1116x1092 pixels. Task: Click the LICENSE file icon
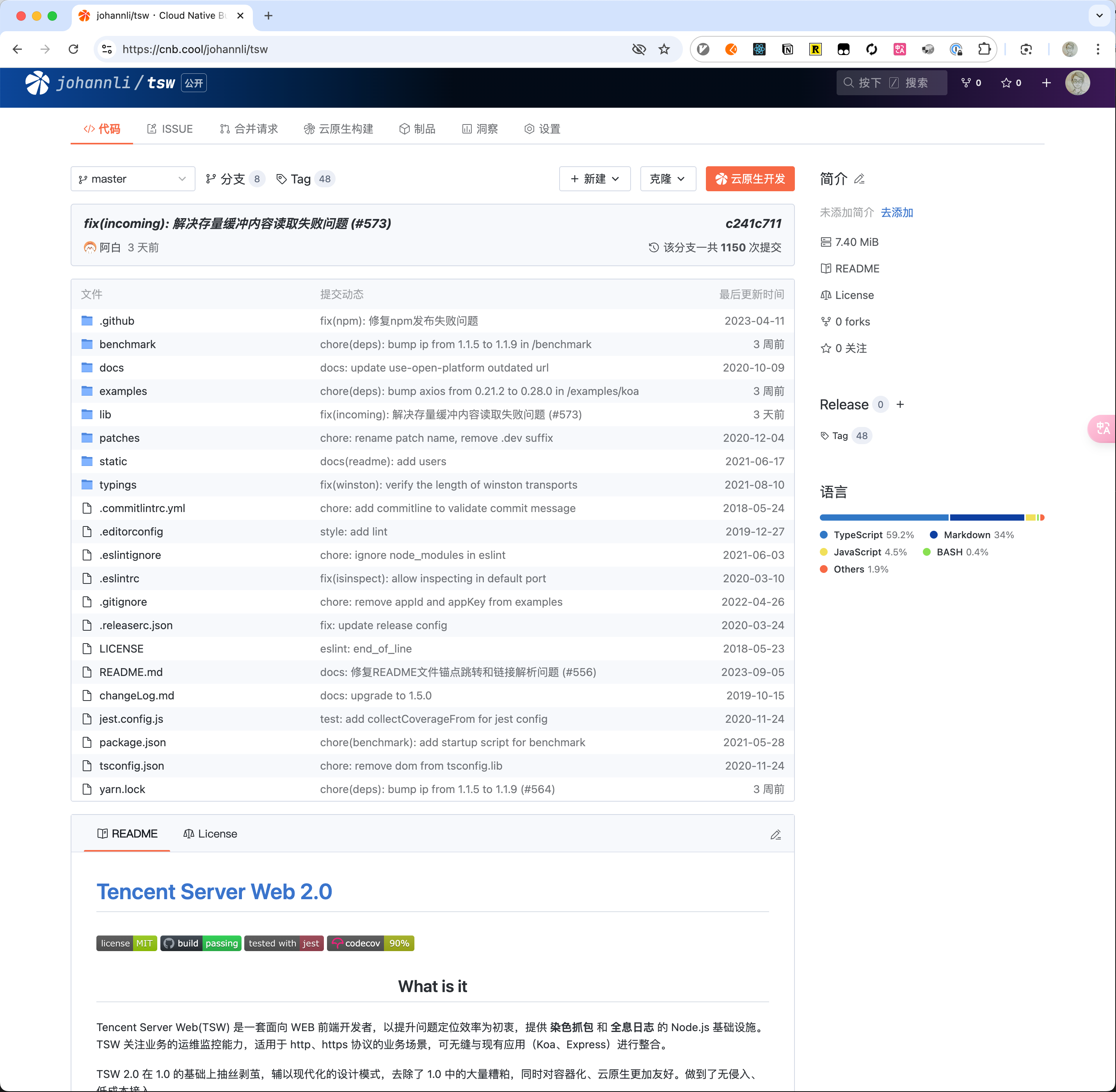pos(87,649)
